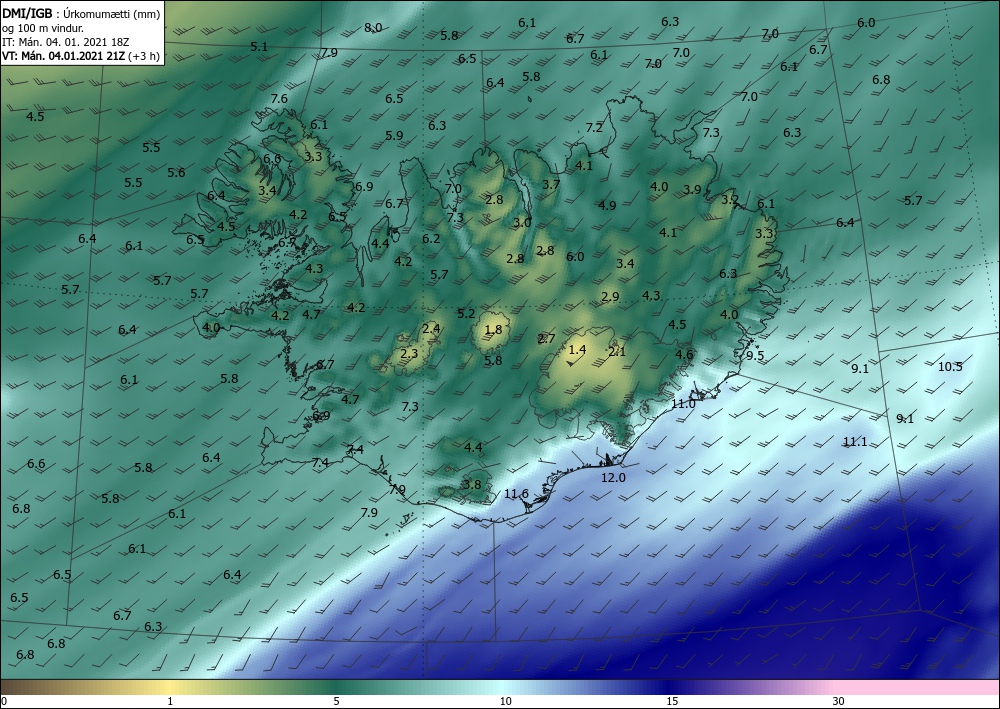Select the 3.2 value in the northeast
Viewport: 1000px width, 709px height.
730,200
